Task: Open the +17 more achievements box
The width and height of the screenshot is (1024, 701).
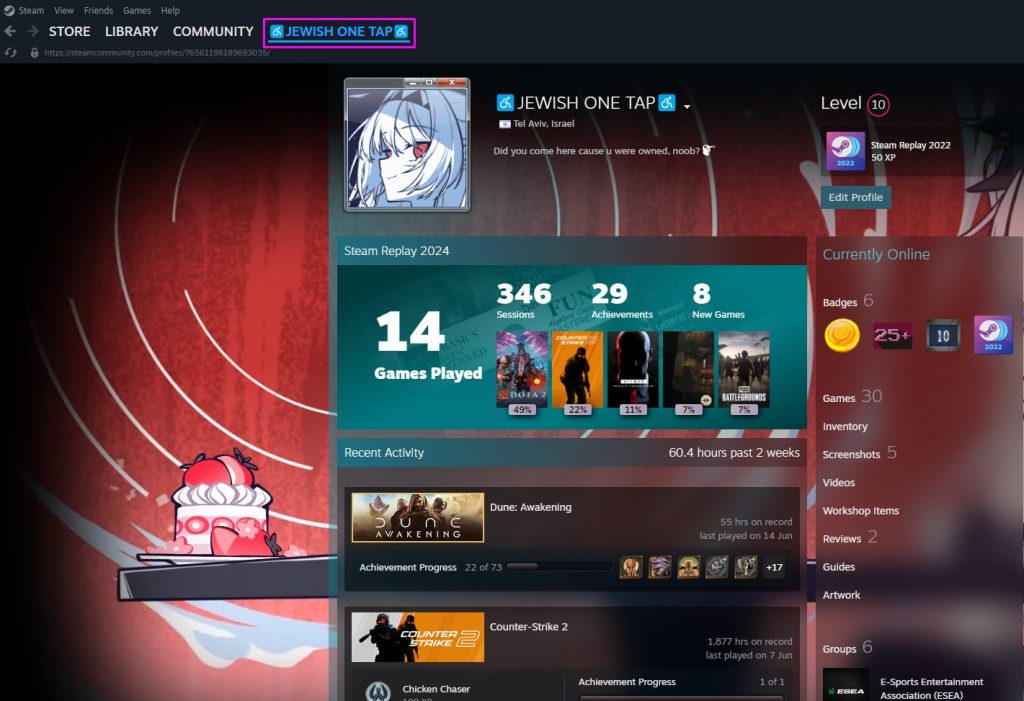Action: pos(774,567)
